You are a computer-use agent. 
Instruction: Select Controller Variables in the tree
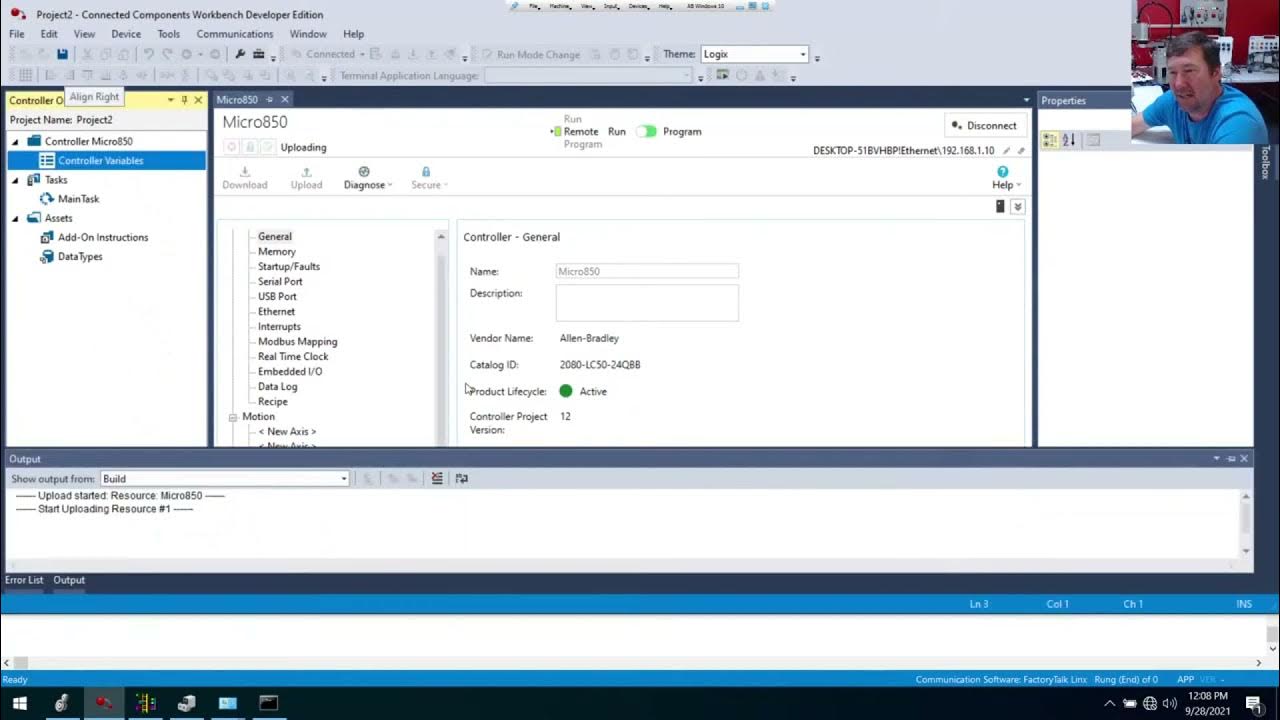pyautogui.click(x=100, y=160)
